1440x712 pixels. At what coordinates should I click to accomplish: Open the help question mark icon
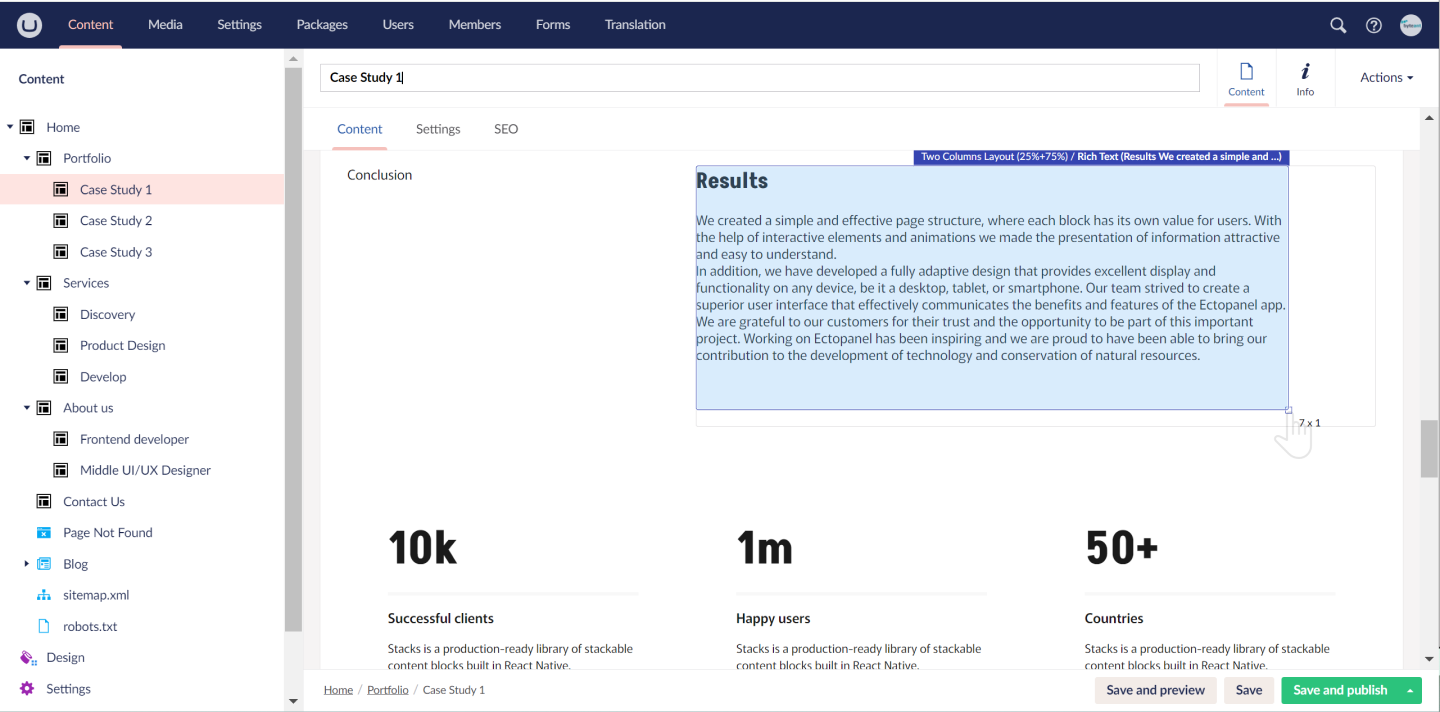(1374, 25)
